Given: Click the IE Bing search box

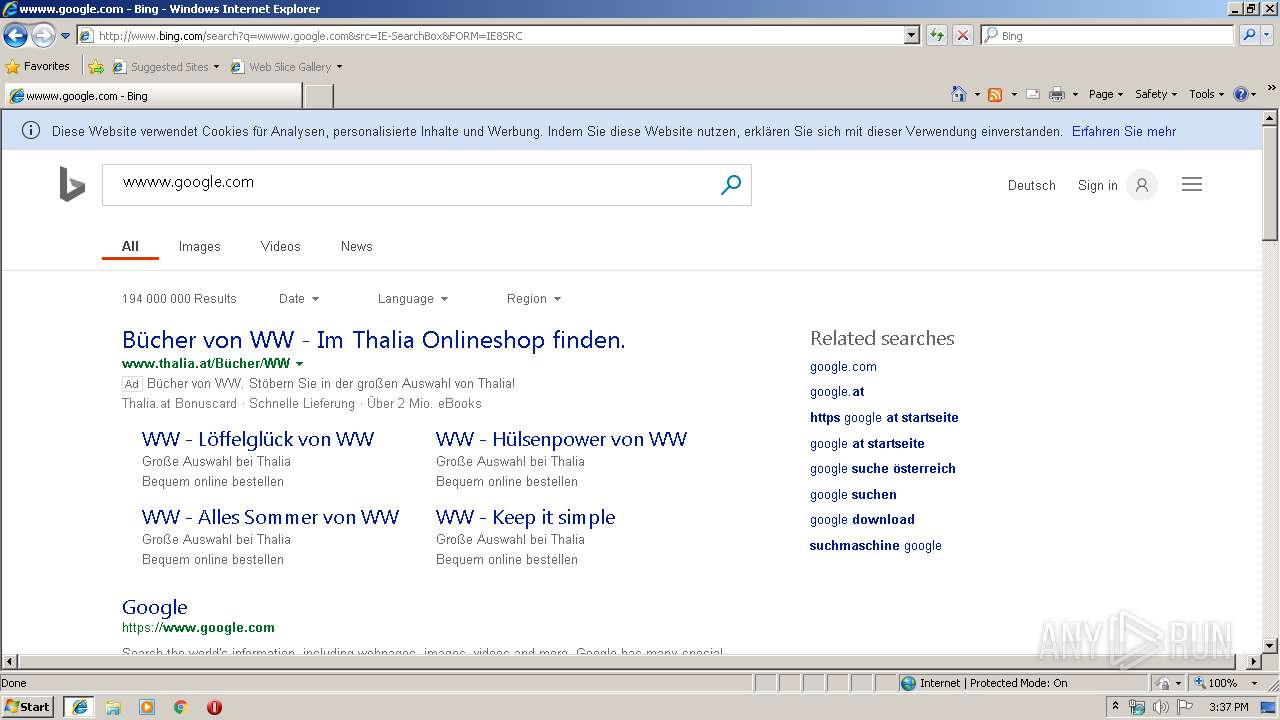Looking at the screenshot, I should click(x=1108, y=36).
